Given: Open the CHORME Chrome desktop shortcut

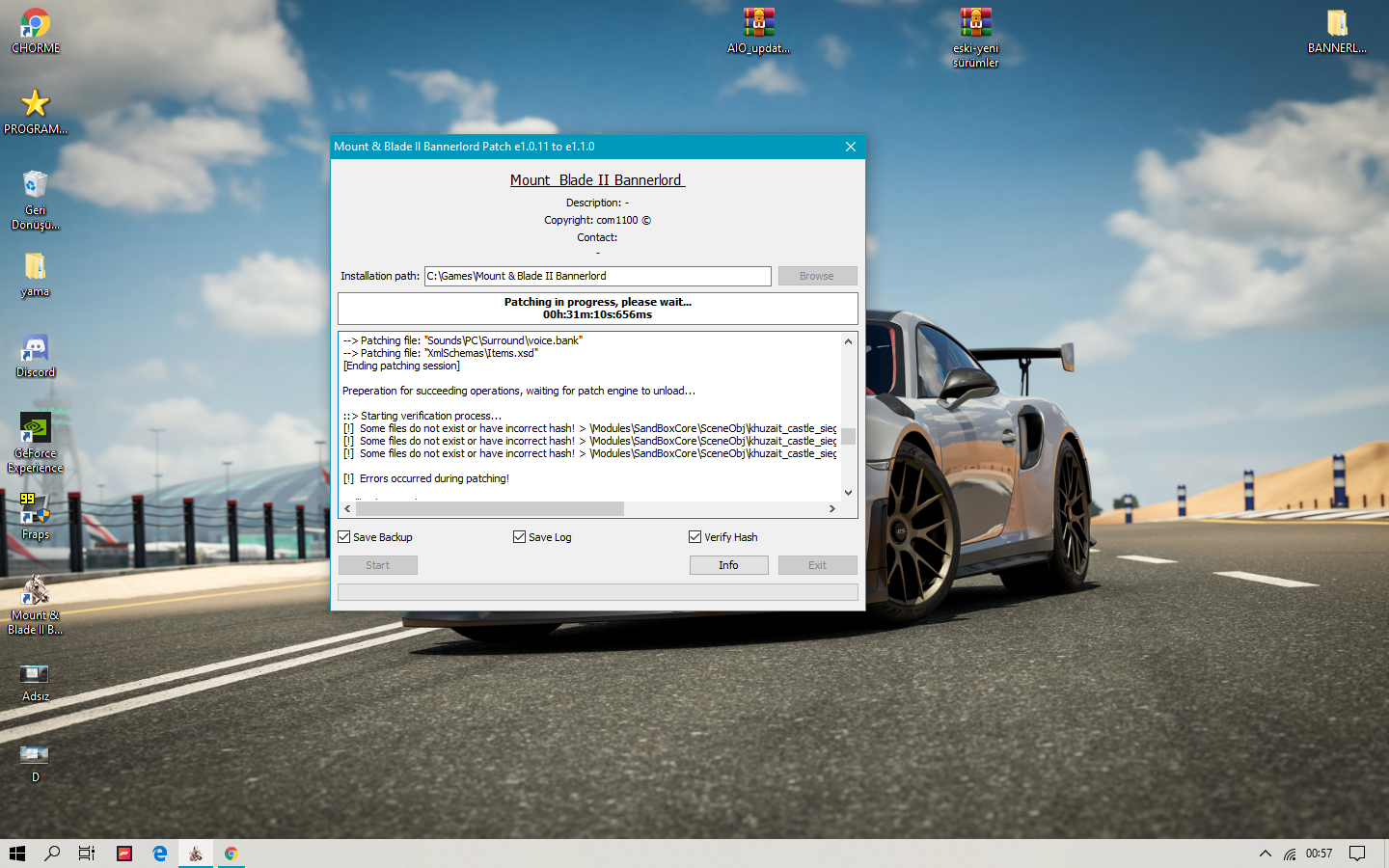Looking at the screenshot, I should (x=36, y=31).
